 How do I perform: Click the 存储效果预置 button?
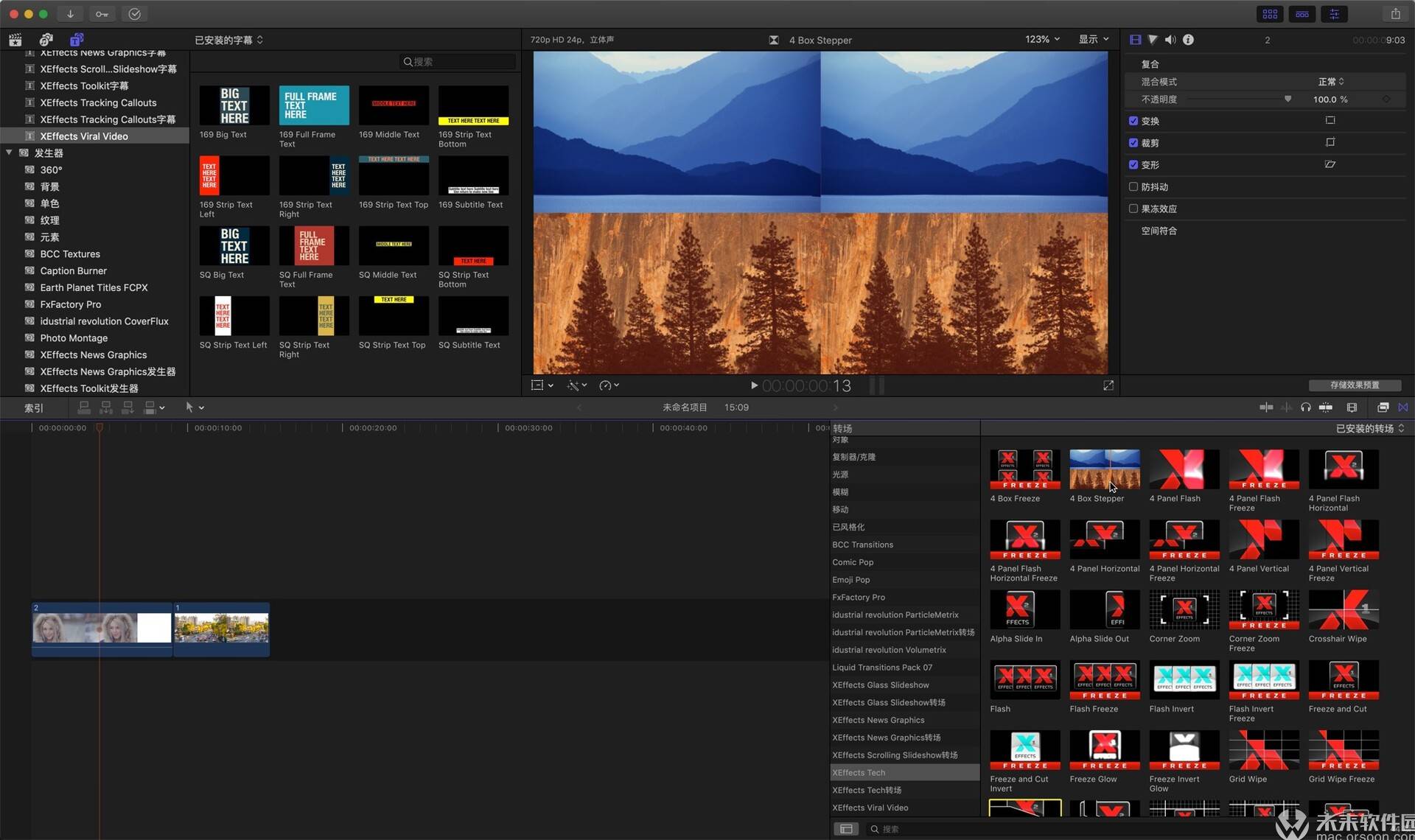[1355, 385]
